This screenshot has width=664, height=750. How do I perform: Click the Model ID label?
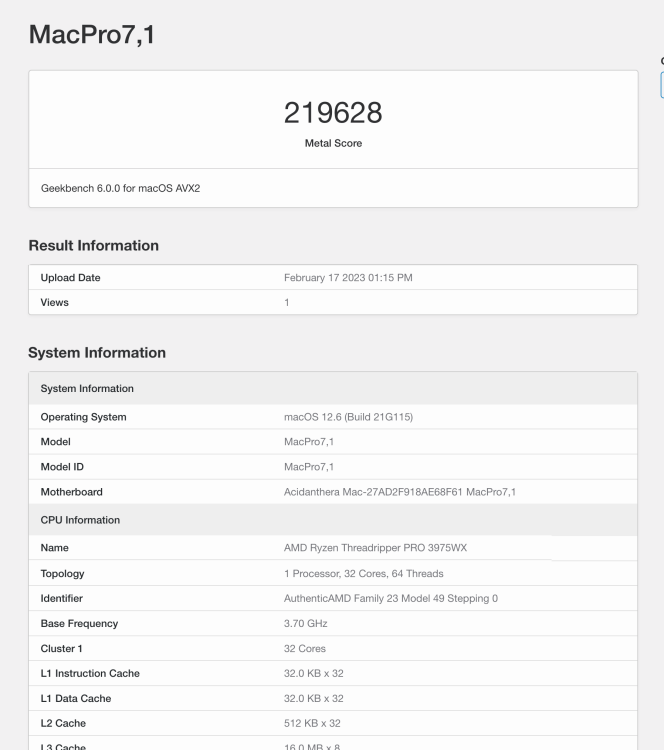pos(62,467)
